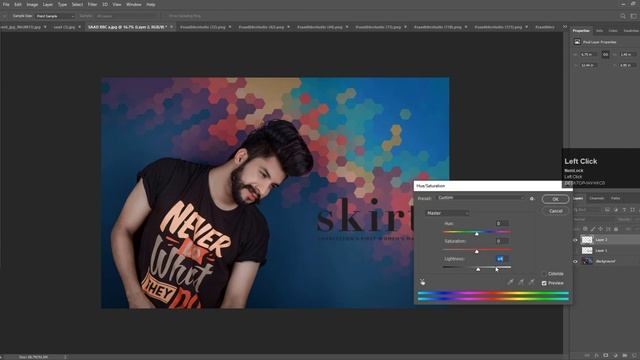640x360 pixels.
Task: Open the Select menu
Action: (77, 4)
